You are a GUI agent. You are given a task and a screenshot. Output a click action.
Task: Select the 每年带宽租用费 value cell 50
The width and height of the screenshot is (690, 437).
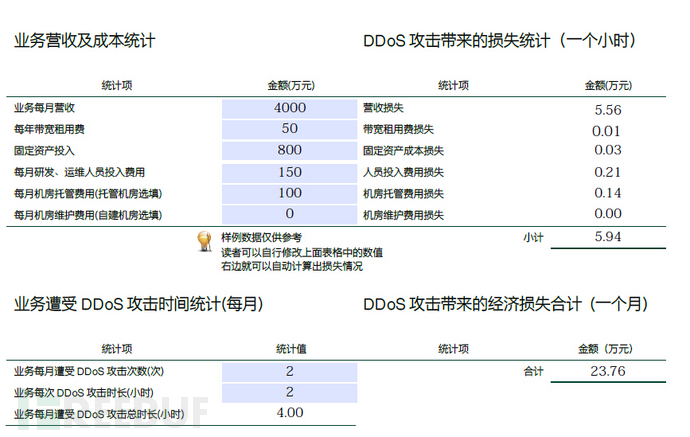click(x=290, y=129)
